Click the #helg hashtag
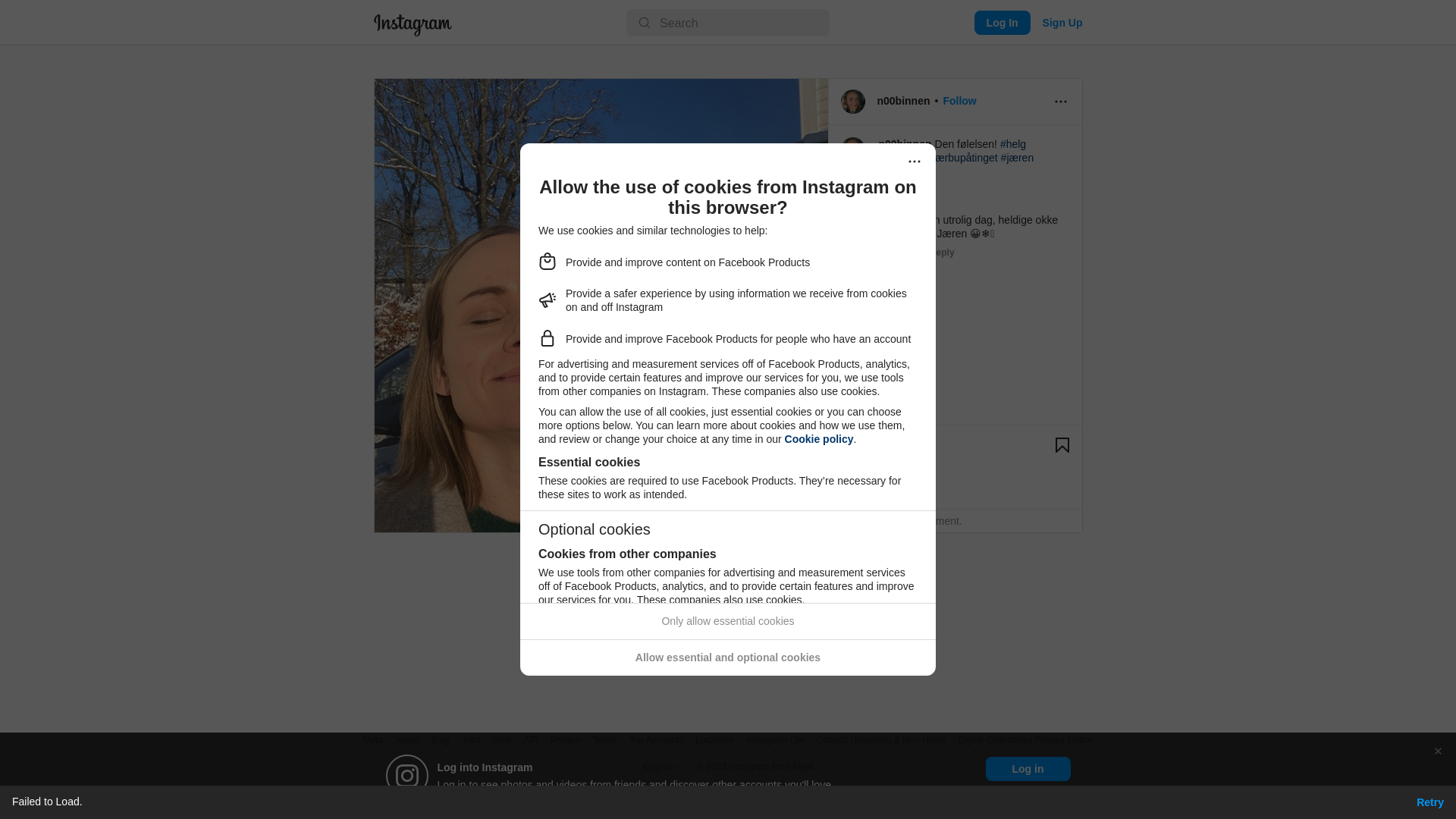 pos(1013,144)
